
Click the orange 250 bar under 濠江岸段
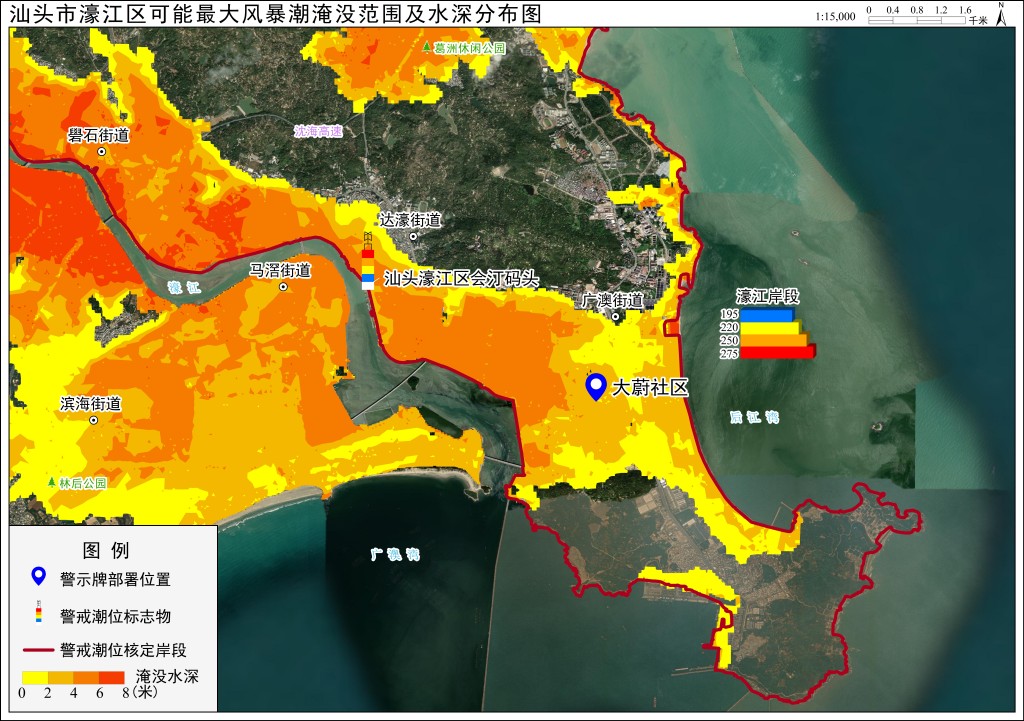[x=775, y=340]
